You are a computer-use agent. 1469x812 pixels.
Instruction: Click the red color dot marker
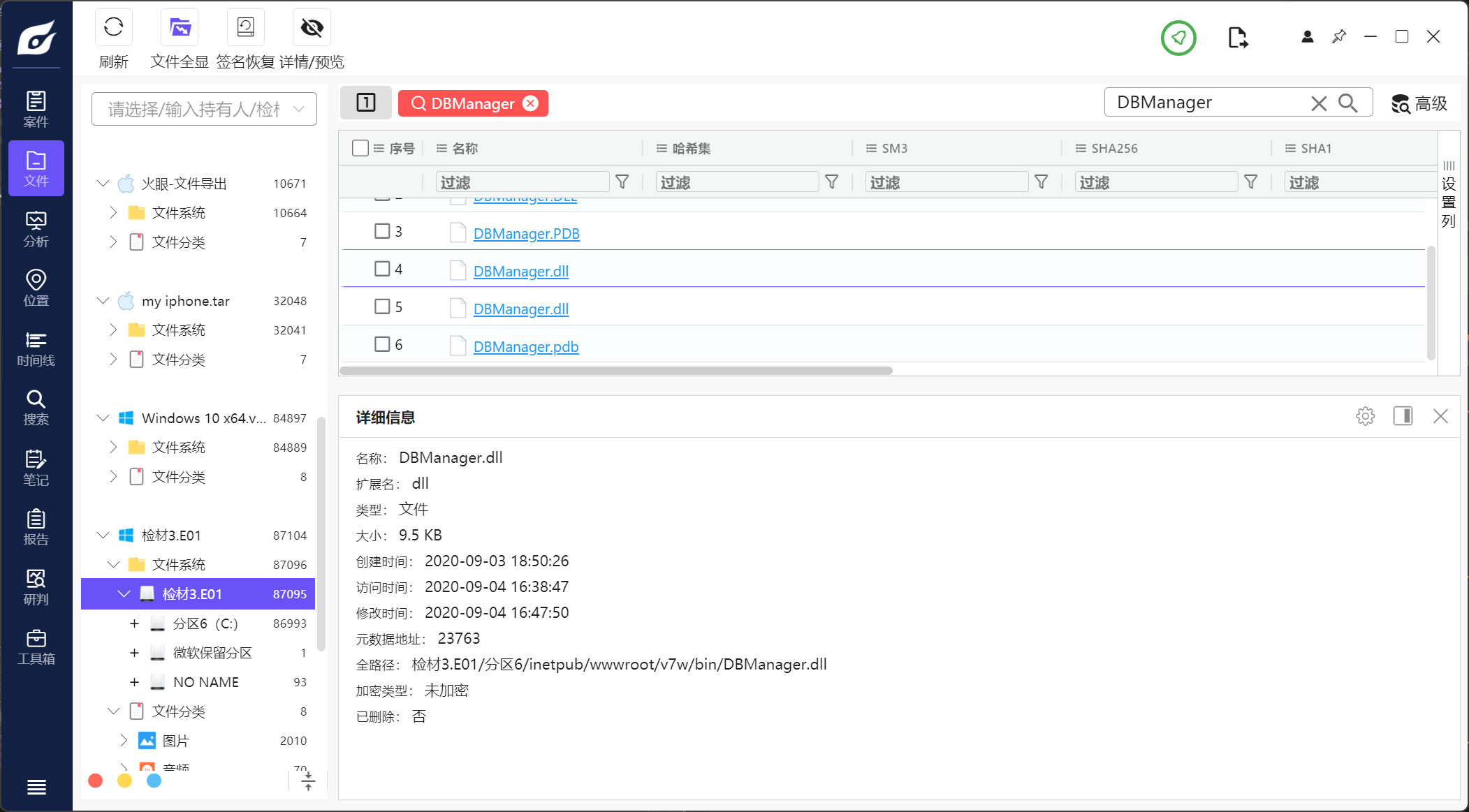point(96,781)
